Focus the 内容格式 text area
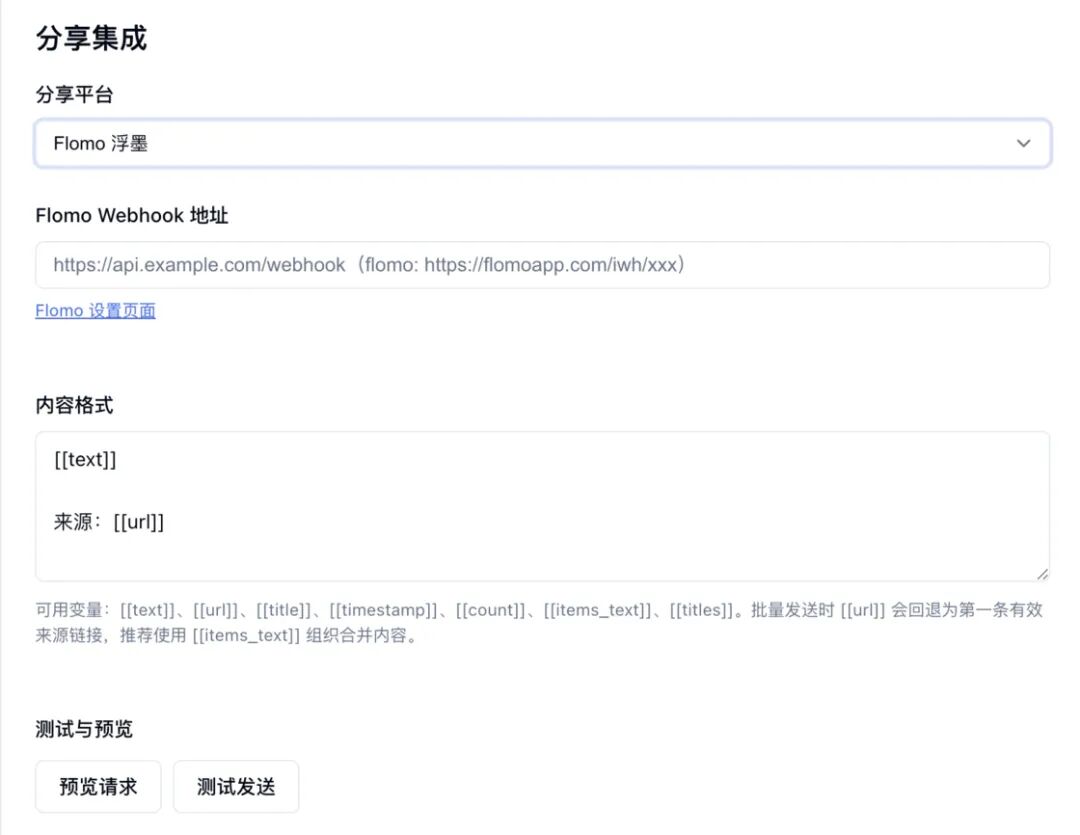Image resolution: width=1080 pixels, height=835 pixels. [542, 506]
